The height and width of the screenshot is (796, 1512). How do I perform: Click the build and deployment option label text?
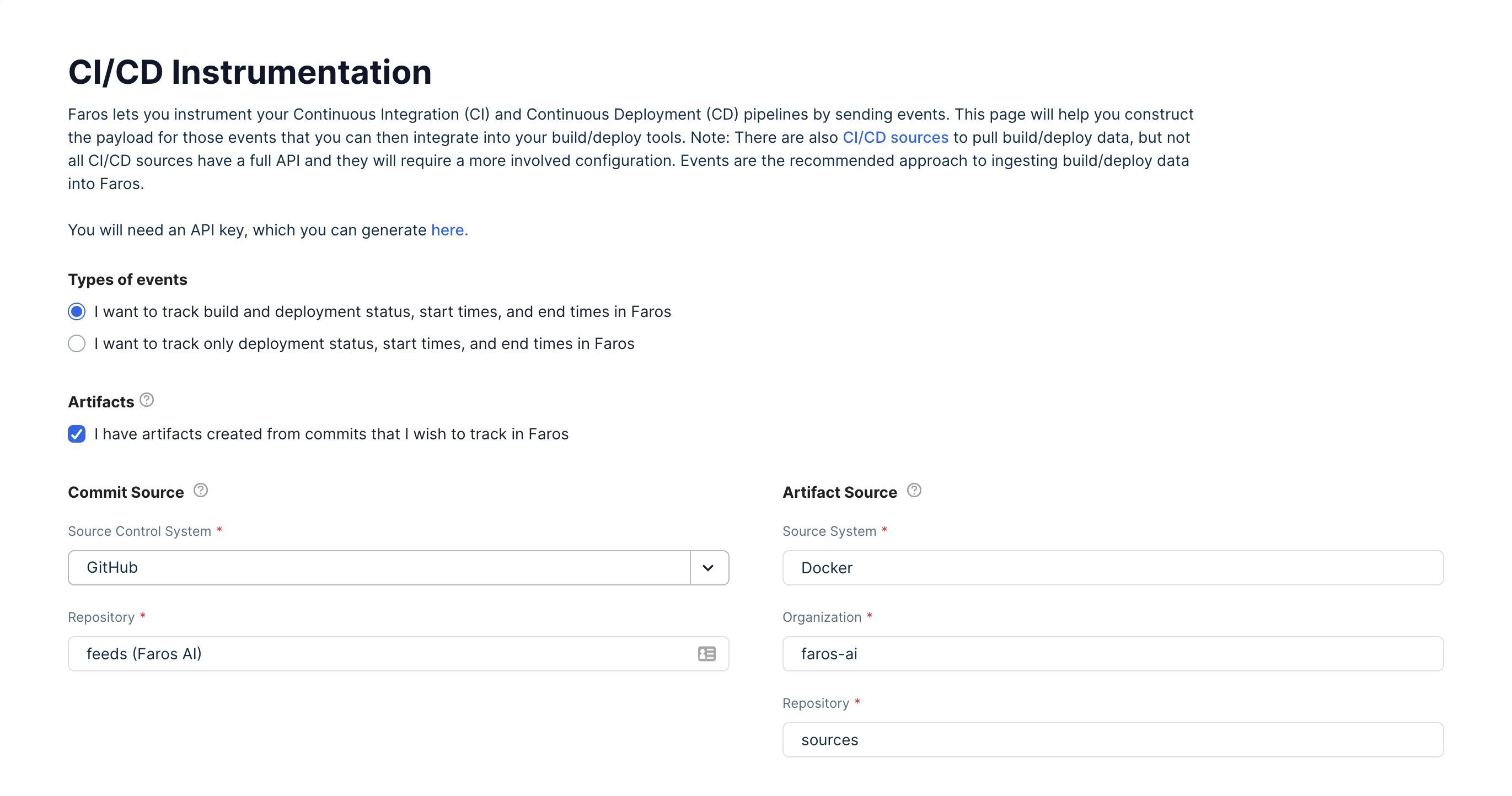382,311
